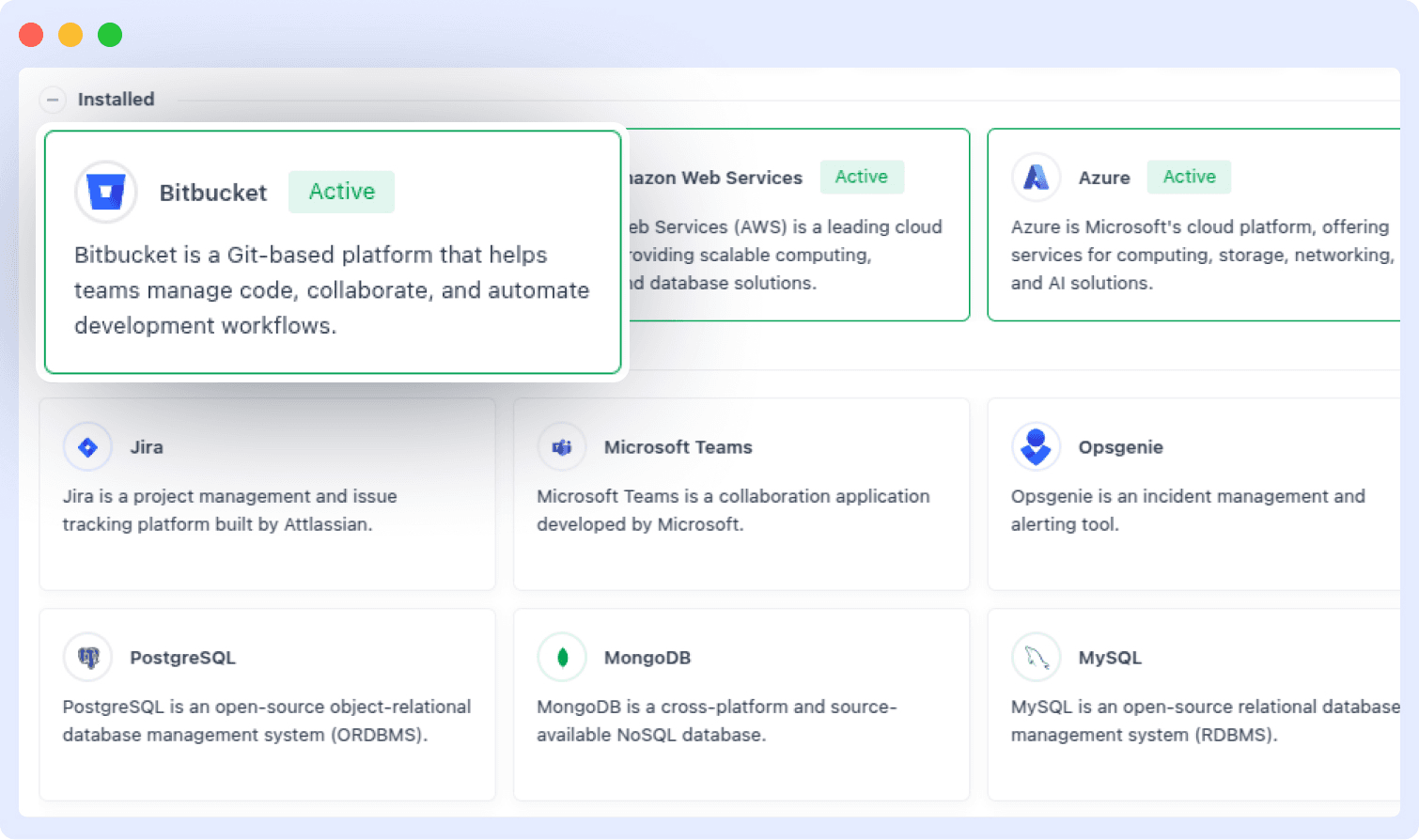Click the PostgreSQL elephant icon
The width and height of the screenshot is (1419, 840).
[x=87, y=658]
